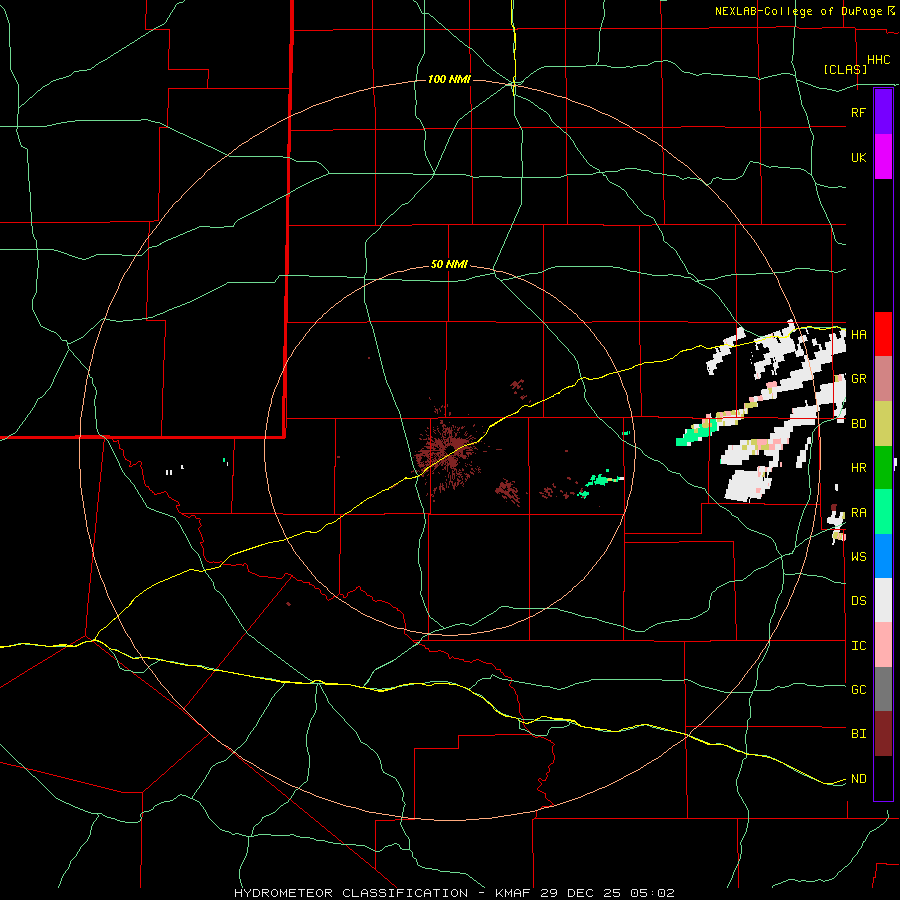Click the BD legend label
This screenshot has height=900, width=900.
click(858, 424)
